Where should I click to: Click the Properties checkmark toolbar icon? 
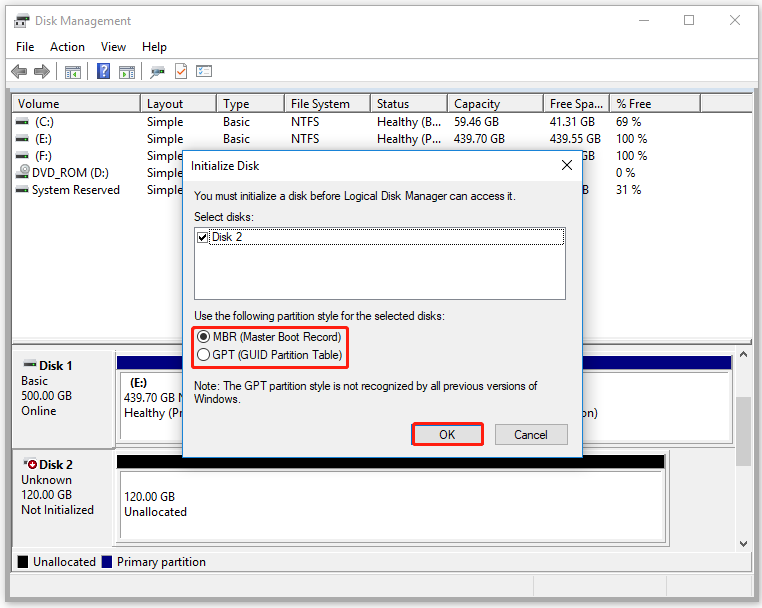(181, 71)
